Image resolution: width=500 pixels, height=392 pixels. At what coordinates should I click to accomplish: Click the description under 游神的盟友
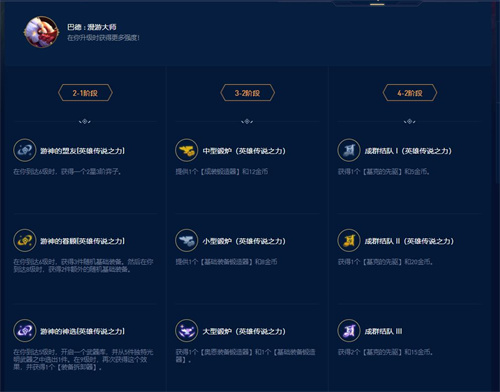68,172
